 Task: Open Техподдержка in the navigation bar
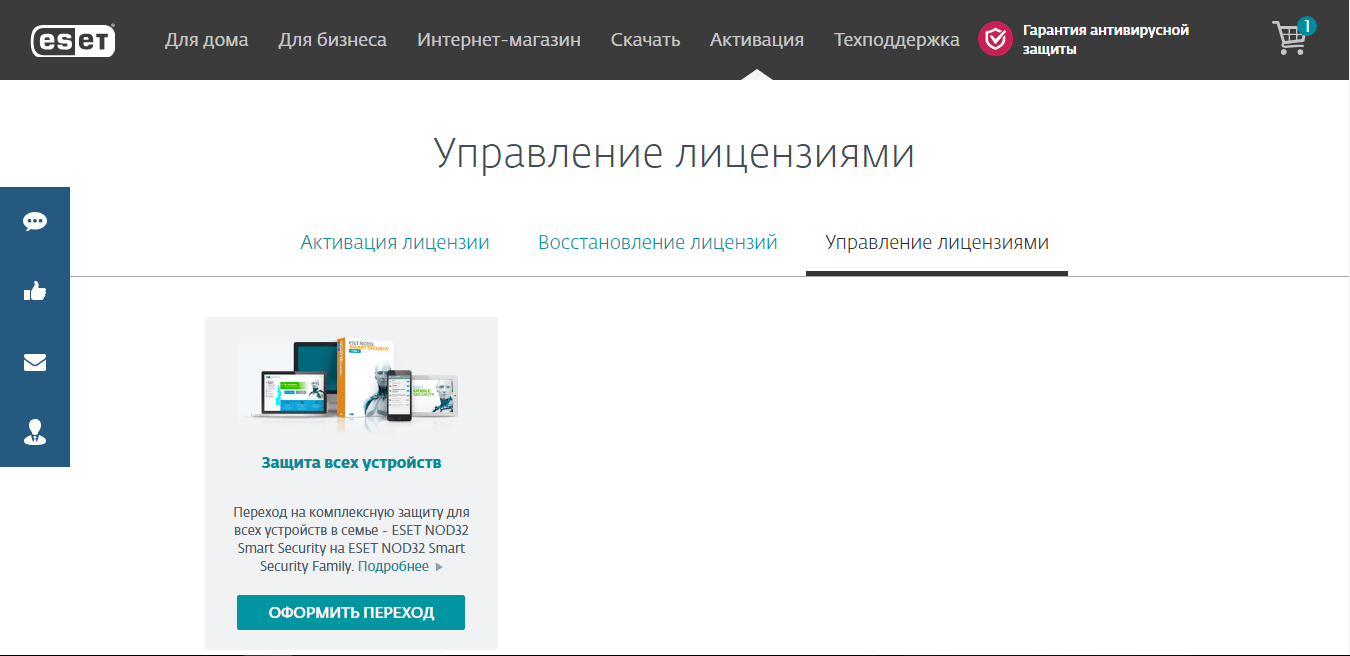[x=897, y=40]
